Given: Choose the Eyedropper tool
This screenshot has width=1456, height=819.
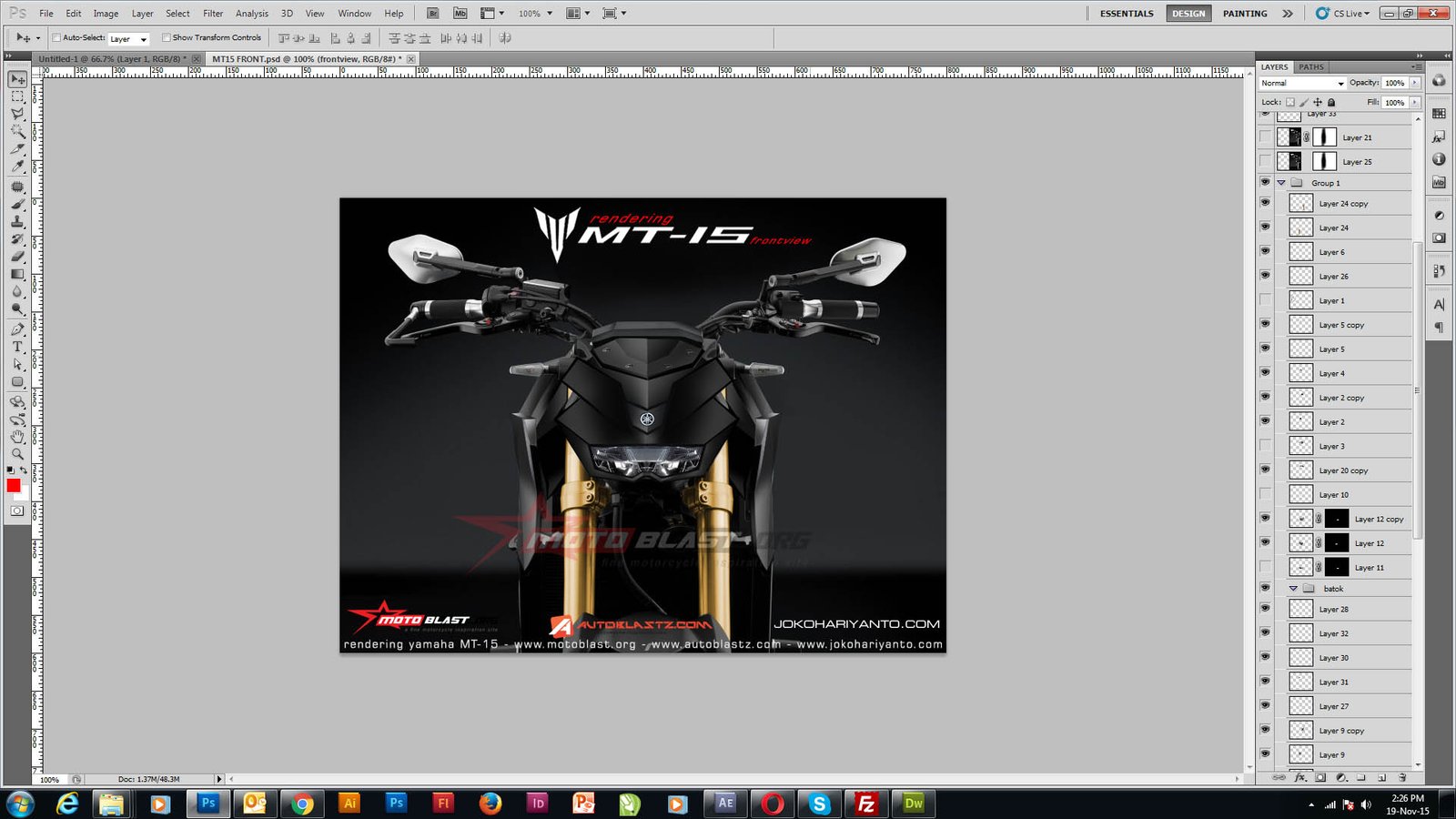Looking at the screenshot, I should coord(17,167).
